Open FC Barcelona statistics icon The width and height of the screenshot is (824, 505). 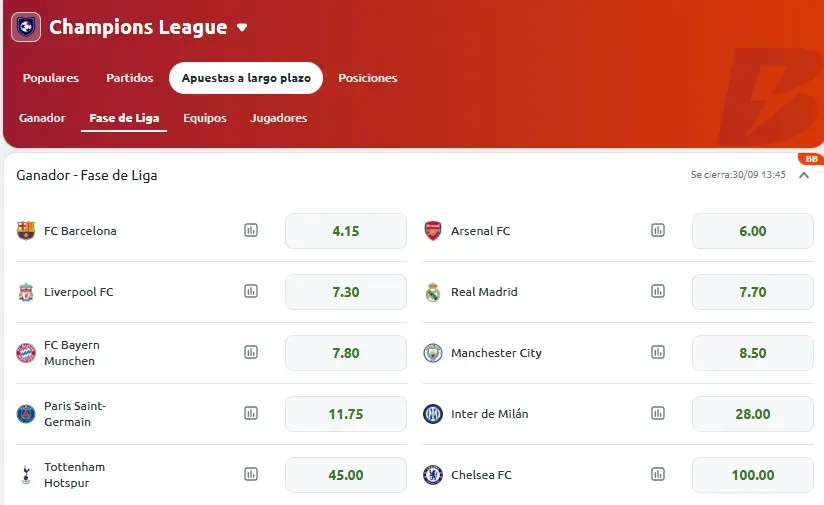click(x=251, y=230)
